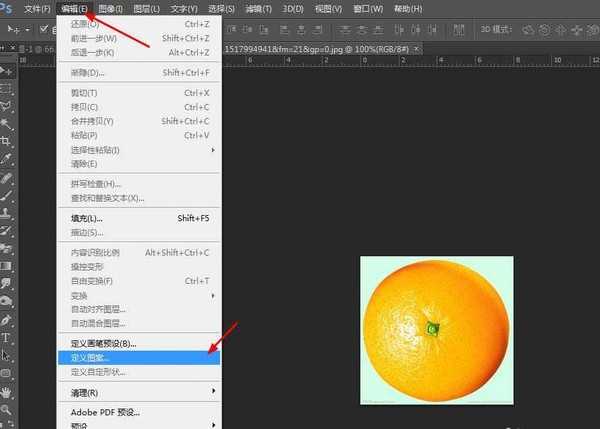Select the Pen tool in toolbar
The height and width of the screenshot is (429, 600).
coord(7,321)
